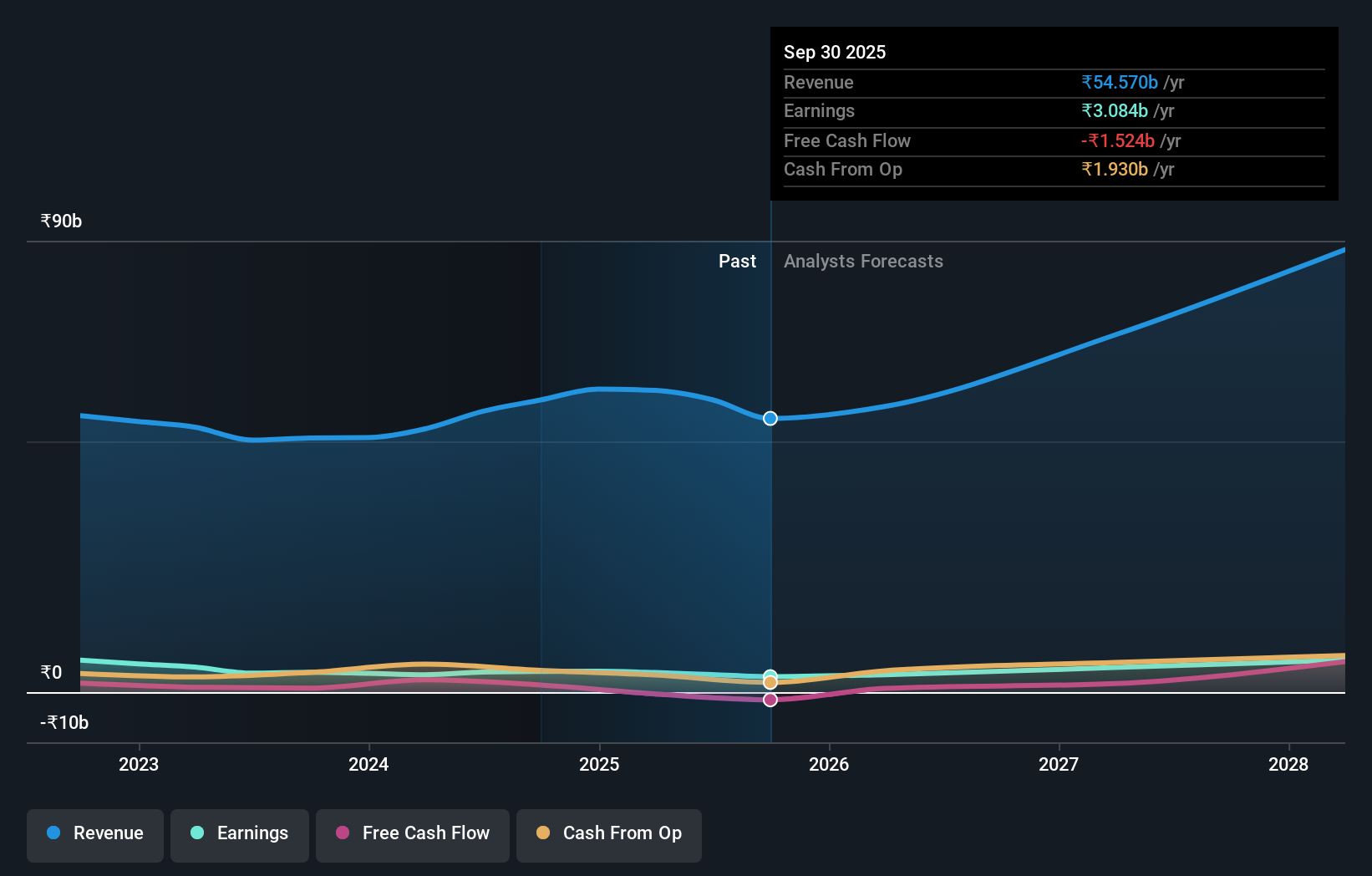Select the orange Cash From Op legend dot
Screen dimensions: 1372x876
click(545, 833)
